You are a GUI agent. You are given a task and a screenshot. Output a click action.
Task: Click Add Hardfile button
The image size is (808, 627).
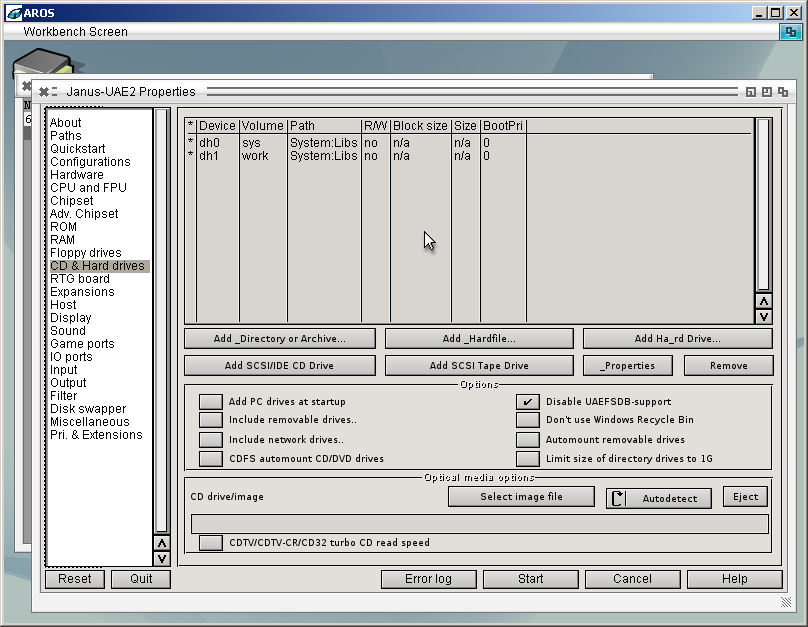click(479, 338)
